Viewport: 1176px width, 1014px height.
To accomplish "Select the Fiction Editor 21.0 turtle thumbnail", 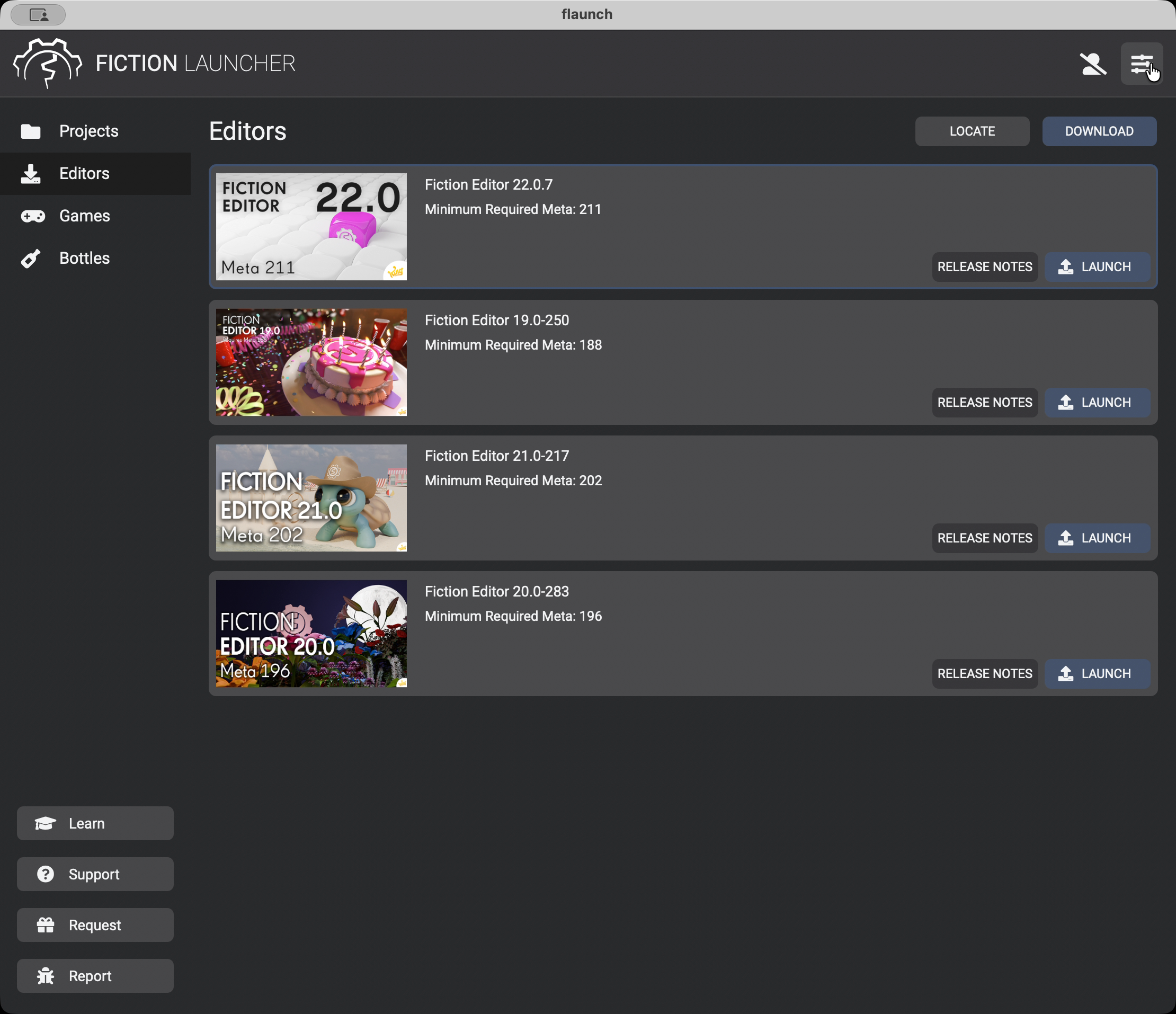I will (x=311, y=498).
